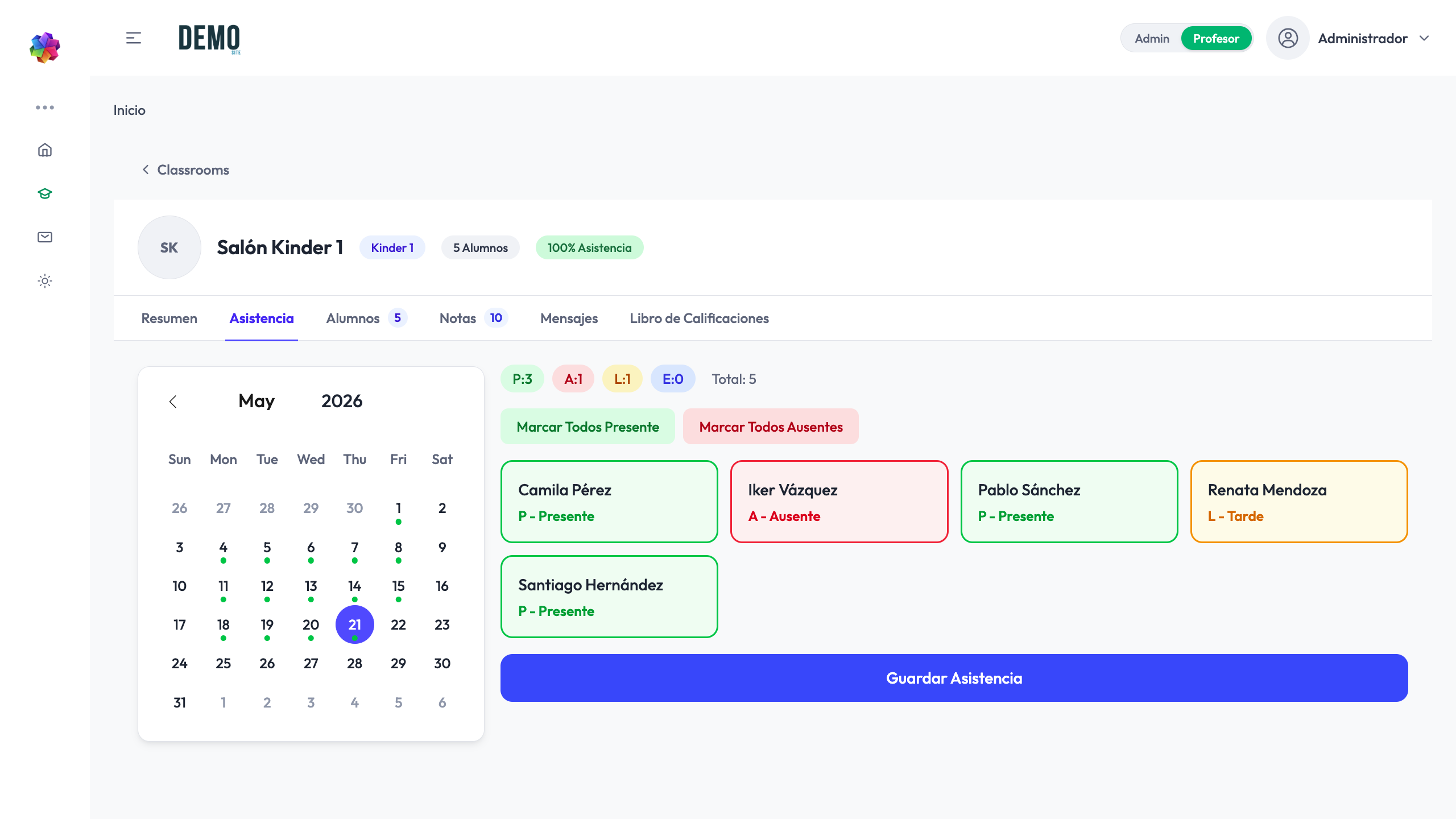
Task: Open the Mensajes tab
Action: (569, 318)
